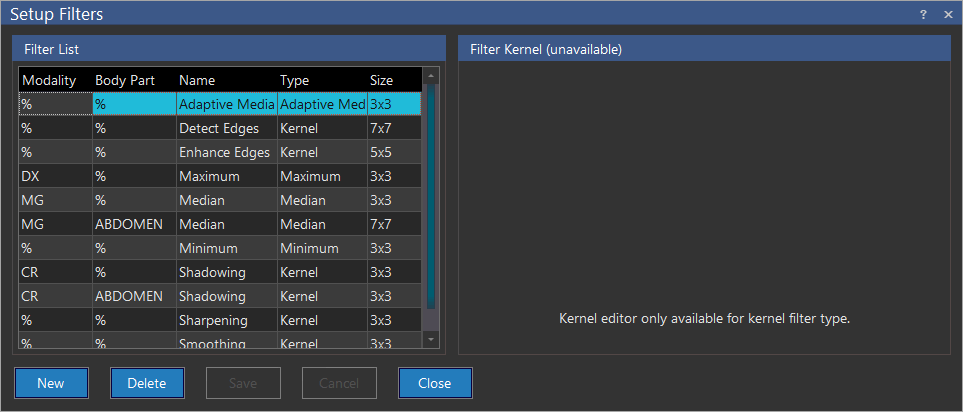Click the Size column header
The image size is (963, 412).
[x=381, y=80]
